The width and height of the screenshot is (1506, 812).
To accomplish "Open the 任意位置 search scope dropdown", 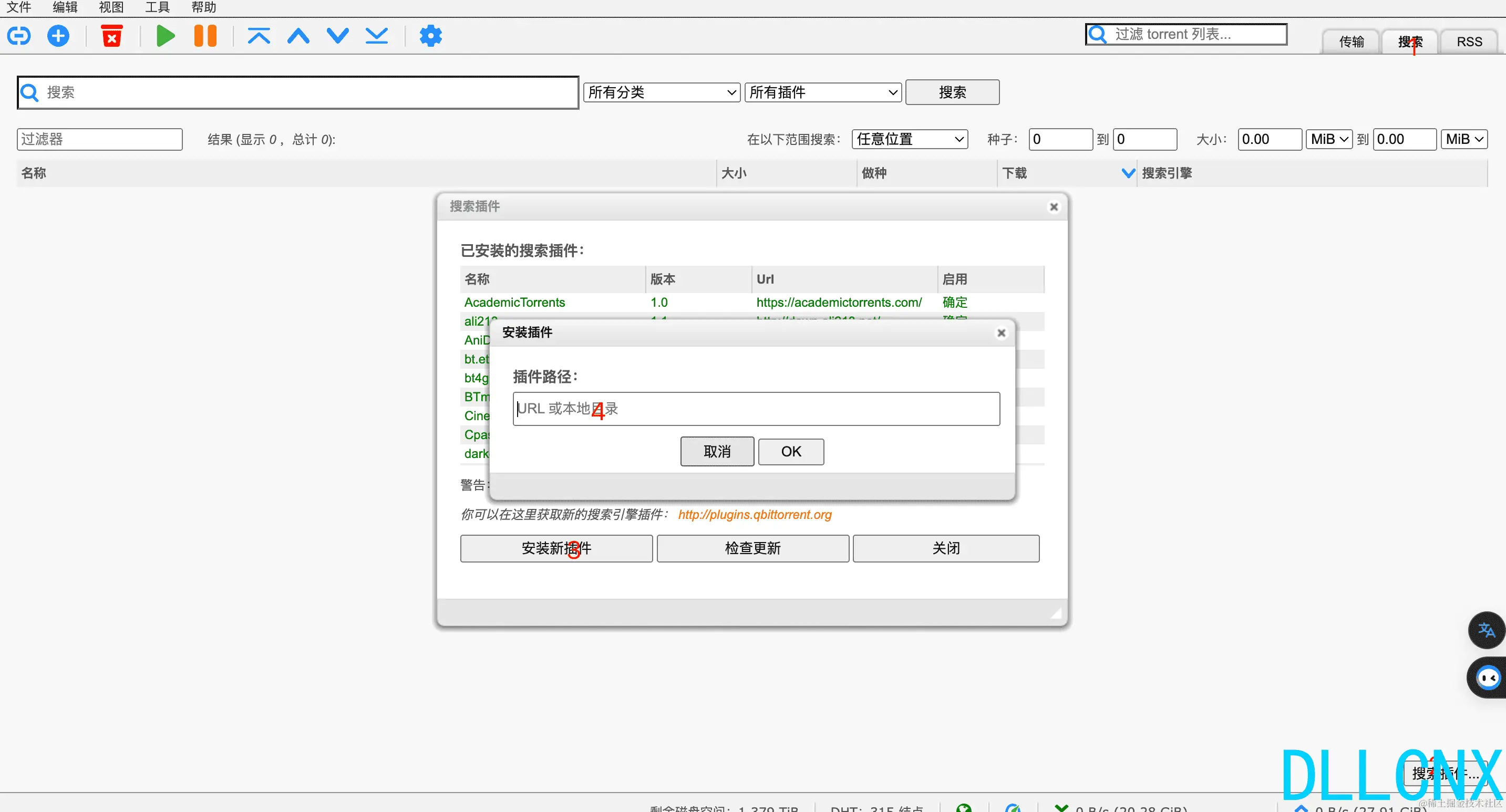I will coord(909,139).
